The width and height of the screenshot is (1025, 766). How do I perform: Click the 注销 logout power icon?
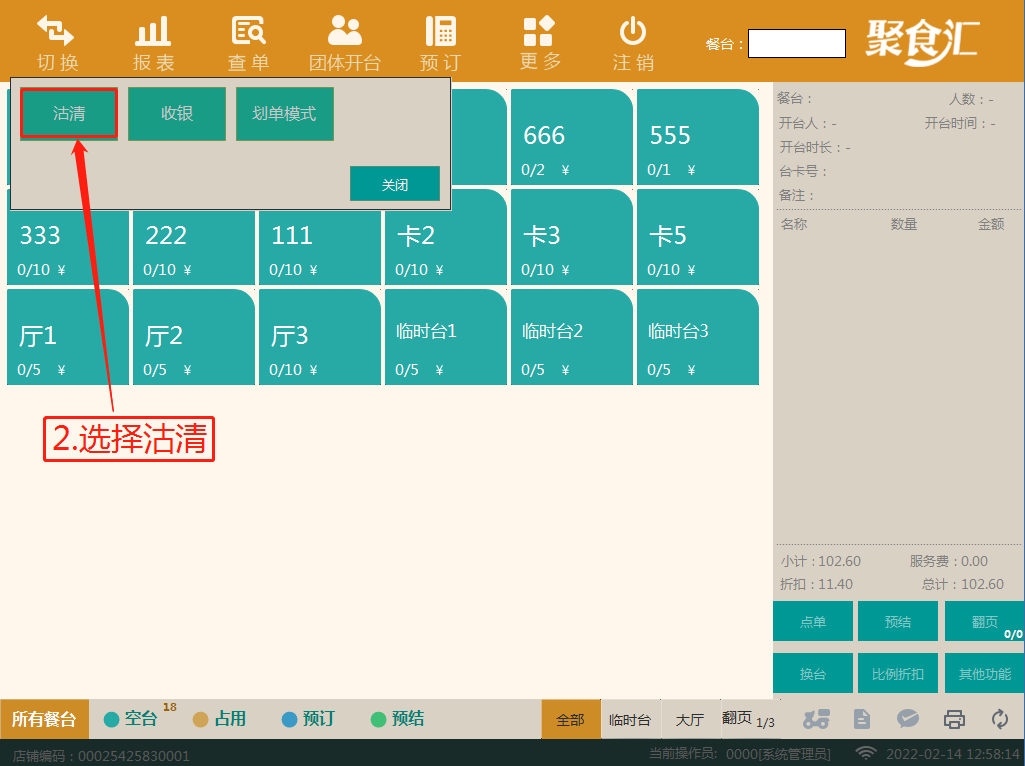tap(633, 32)
